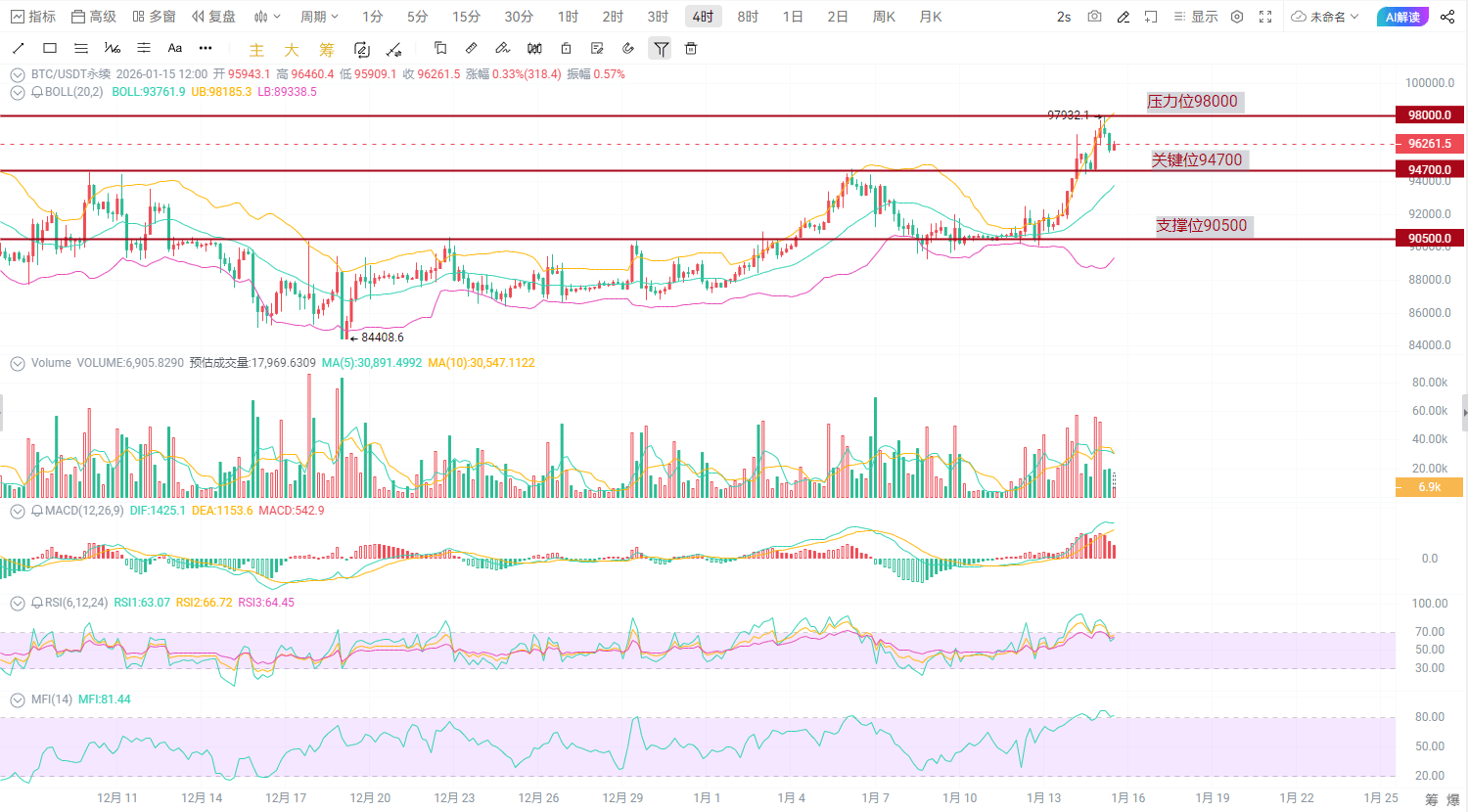This screenshot has width=1468, height=812.
Task: Click the 90500.0 price line tag
Action: click(x=1430, y=239)
